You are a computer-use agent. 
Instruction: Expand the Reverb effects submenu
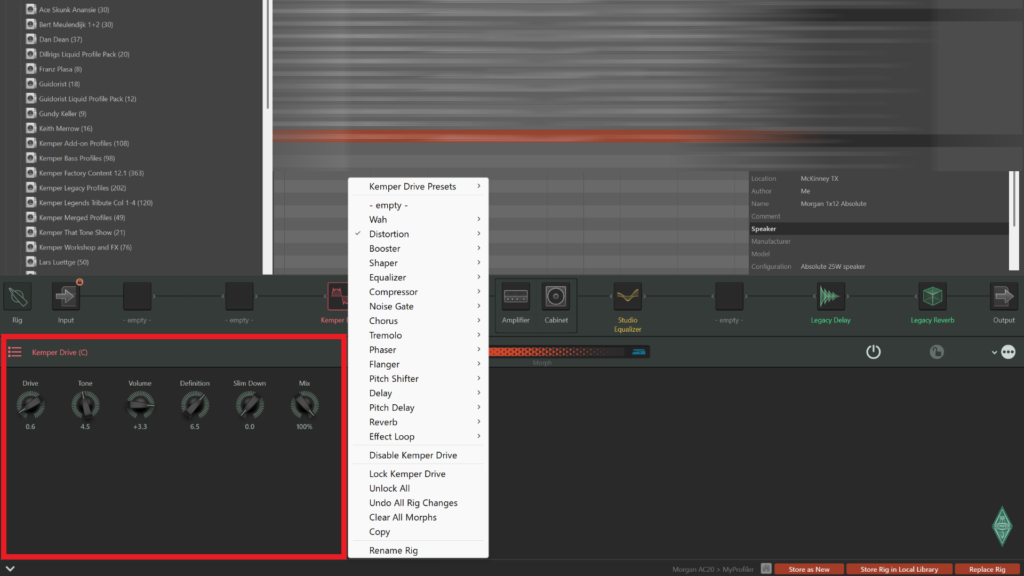coord(383,422)
